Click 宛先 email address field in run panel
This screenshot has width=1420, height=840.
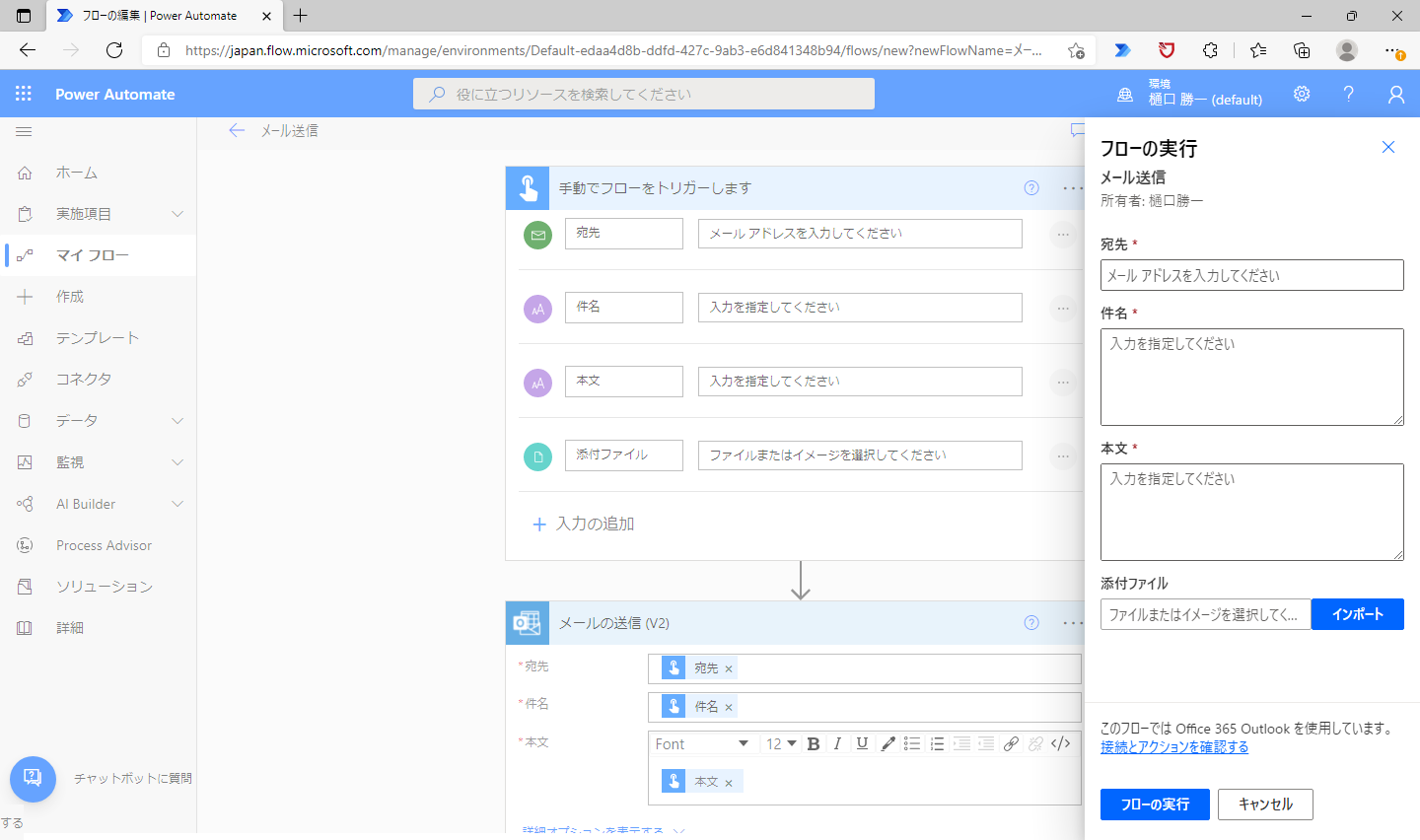click(1251, 275)
